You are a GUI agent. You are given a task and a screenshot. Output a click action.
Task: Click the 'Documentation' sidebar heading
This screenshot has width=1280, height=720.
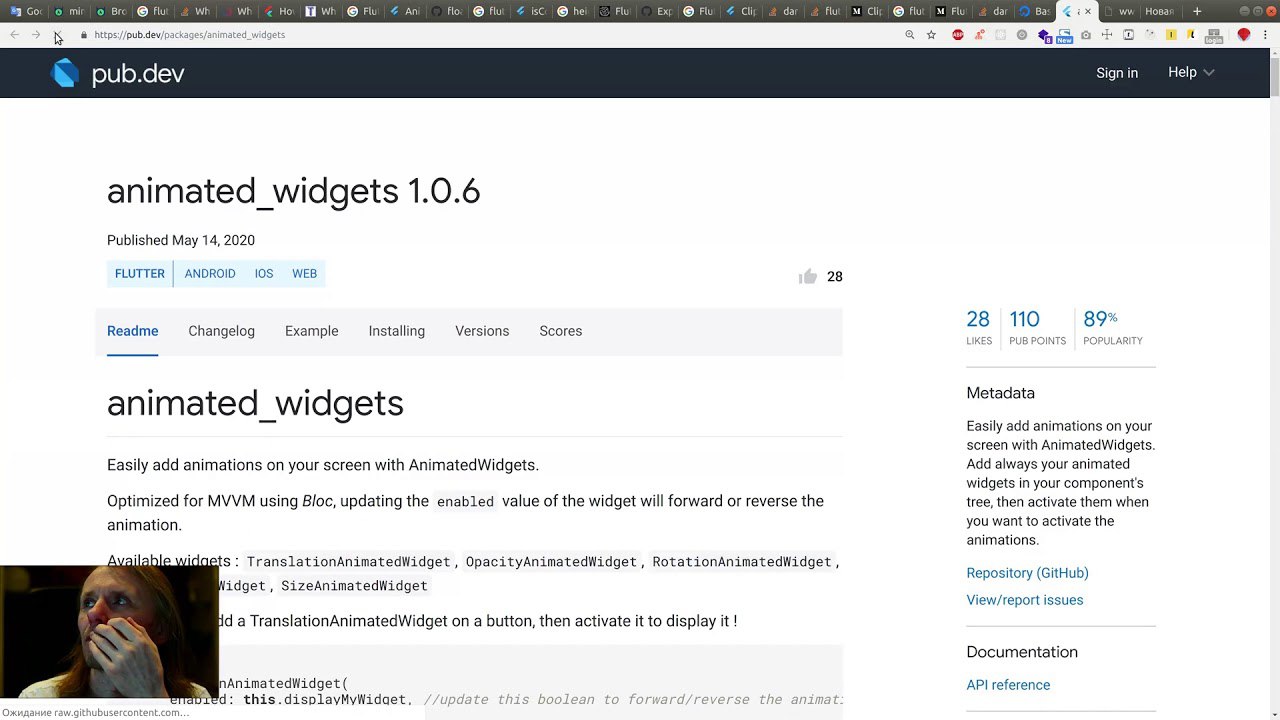point(1022,652)
